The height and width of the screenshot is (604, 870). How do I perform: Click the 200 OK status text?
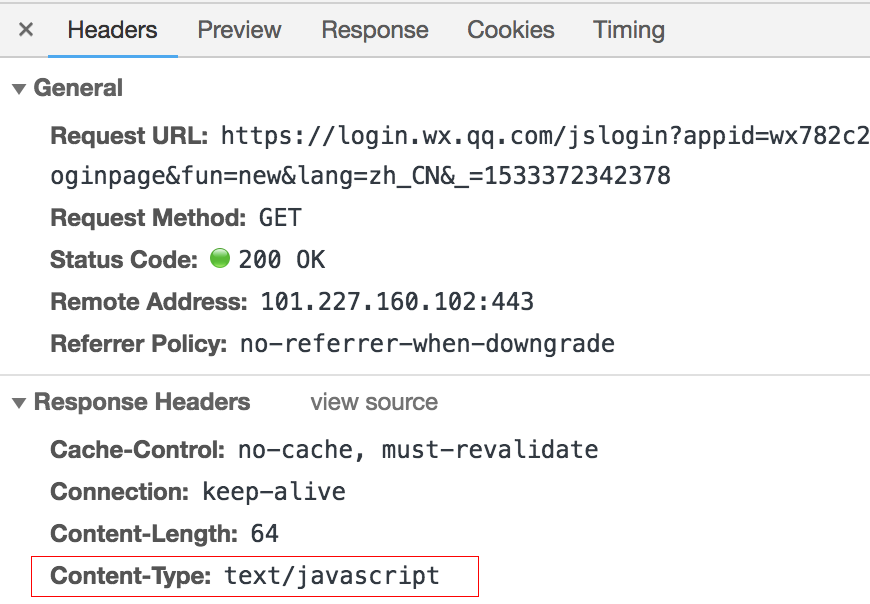coord(282,260)
